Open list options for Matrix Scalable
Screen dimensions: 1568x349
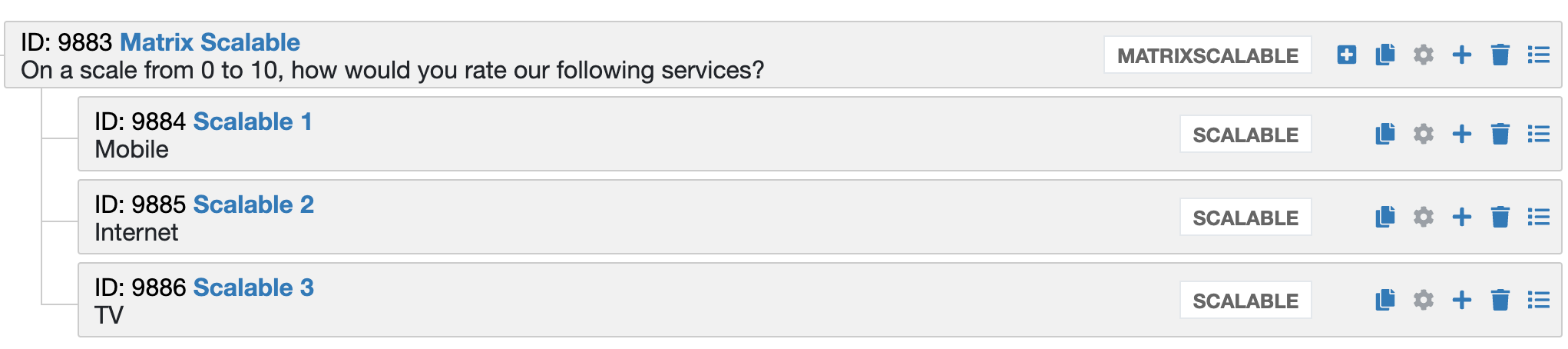click(x=1538, y=55)
